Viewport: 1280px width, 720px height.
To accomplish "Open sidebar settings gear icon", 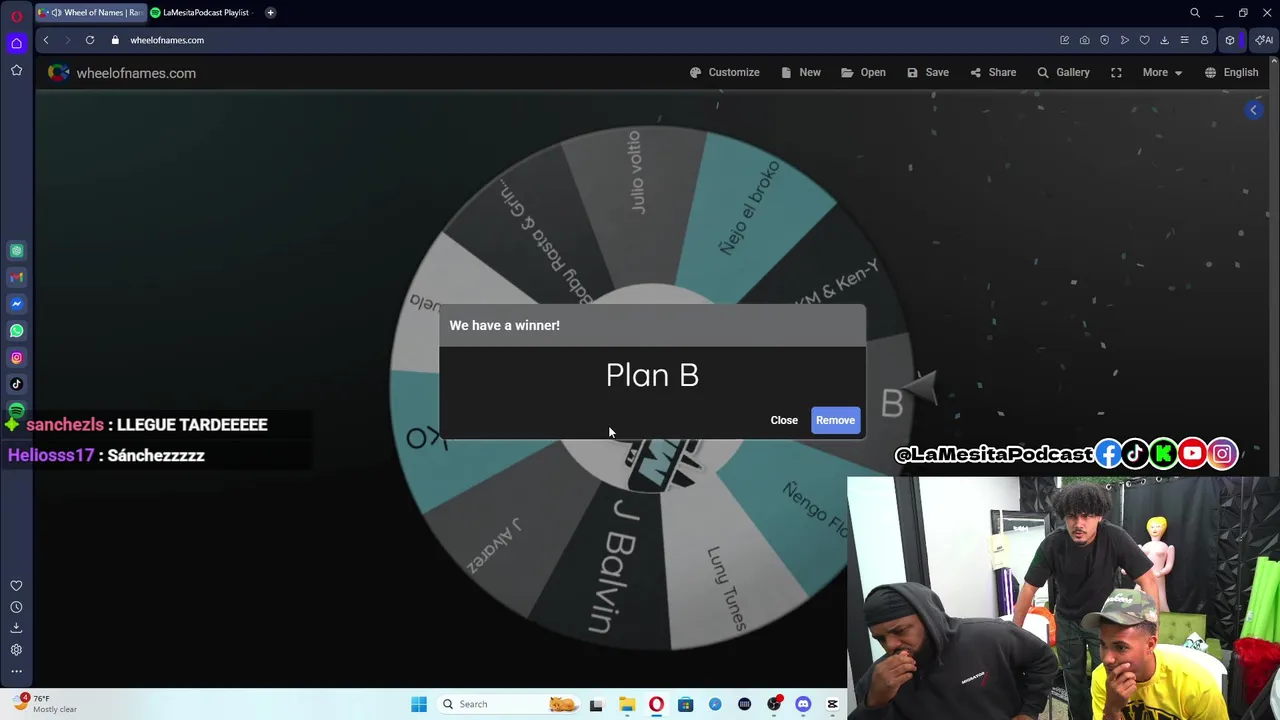I will (16, 650).
